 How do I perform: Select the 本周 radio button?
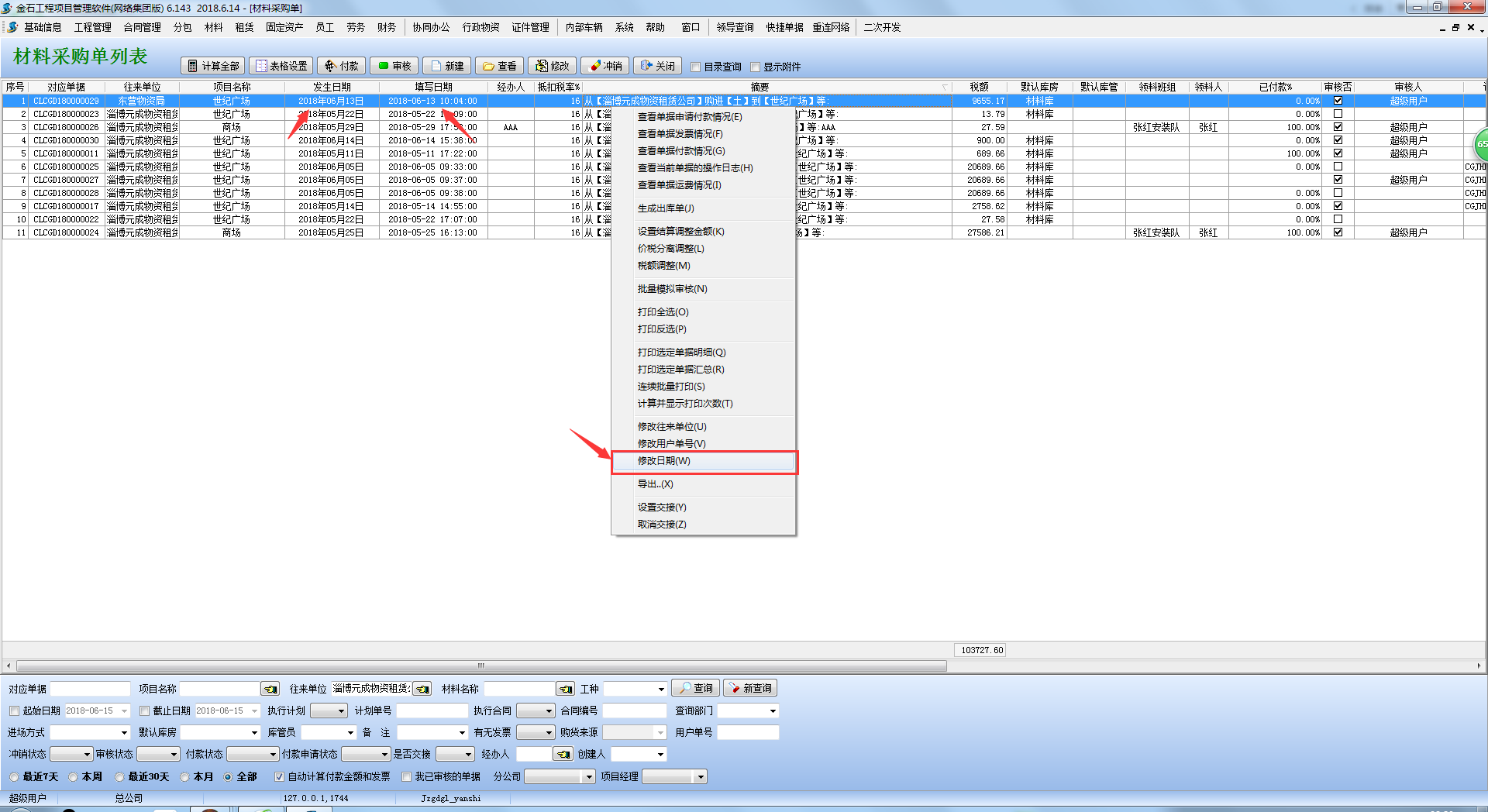coord(73,776)
